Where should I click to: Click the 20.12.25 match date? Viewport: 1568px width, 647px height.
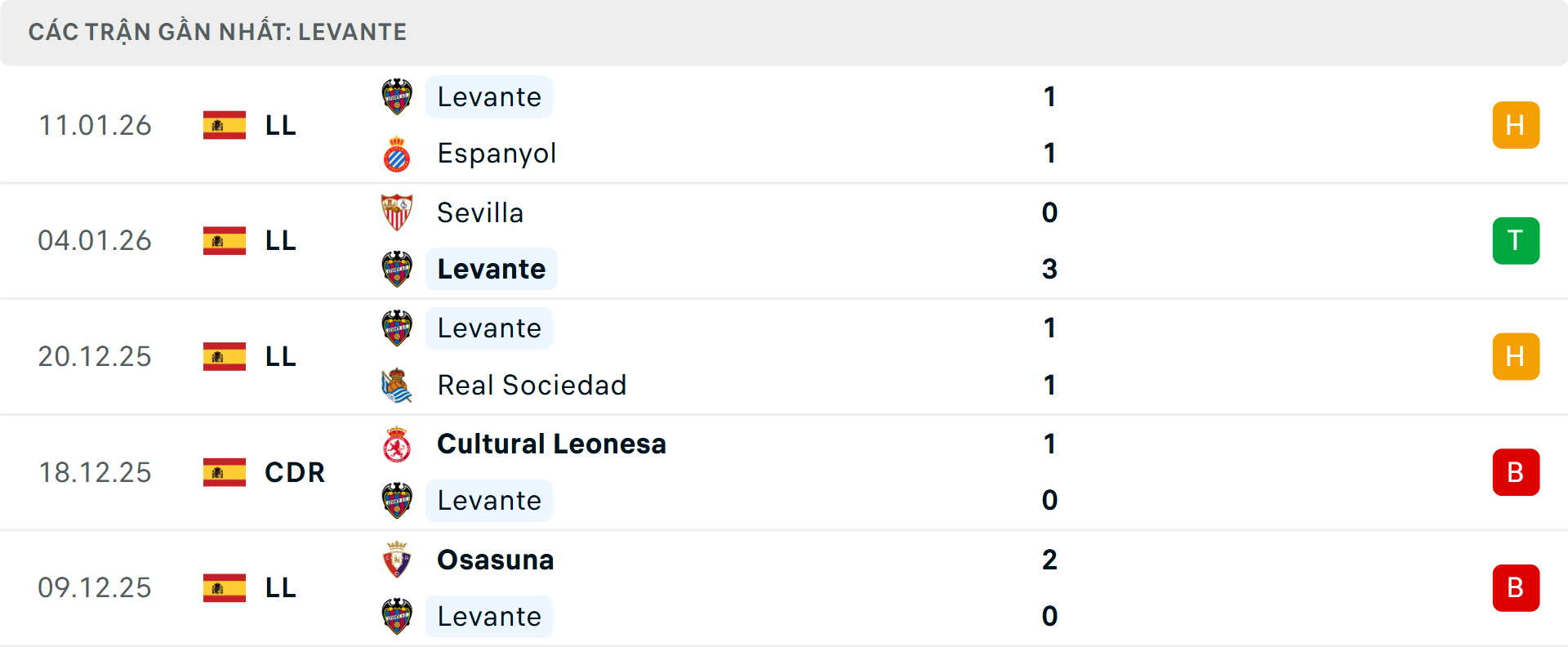(95, 357)
